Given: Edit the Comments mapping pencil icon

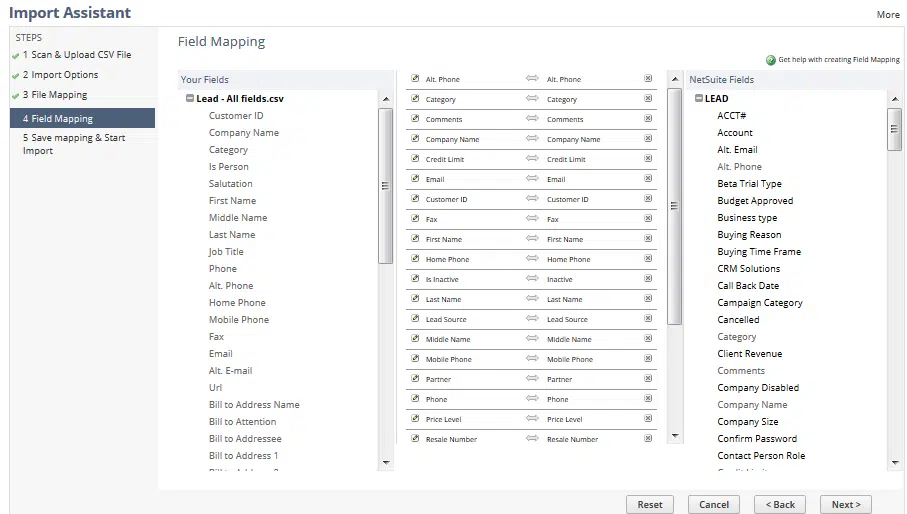Looking at the screenshot, I should coord(415,119).
